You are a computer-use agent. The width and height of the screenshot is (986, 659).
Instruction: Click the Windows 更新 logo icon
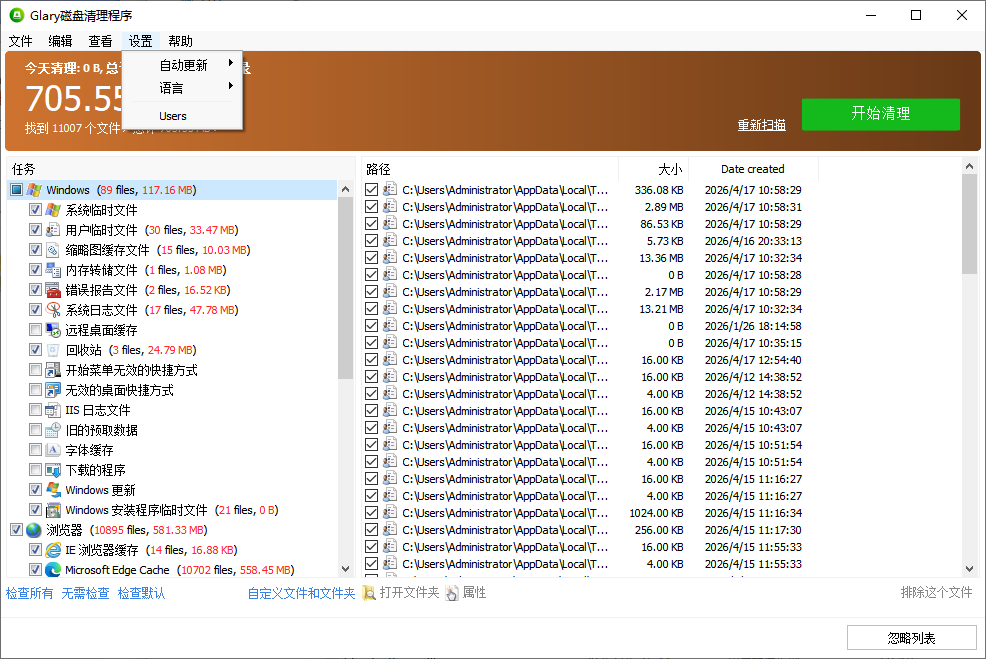(x=51, y=489)
